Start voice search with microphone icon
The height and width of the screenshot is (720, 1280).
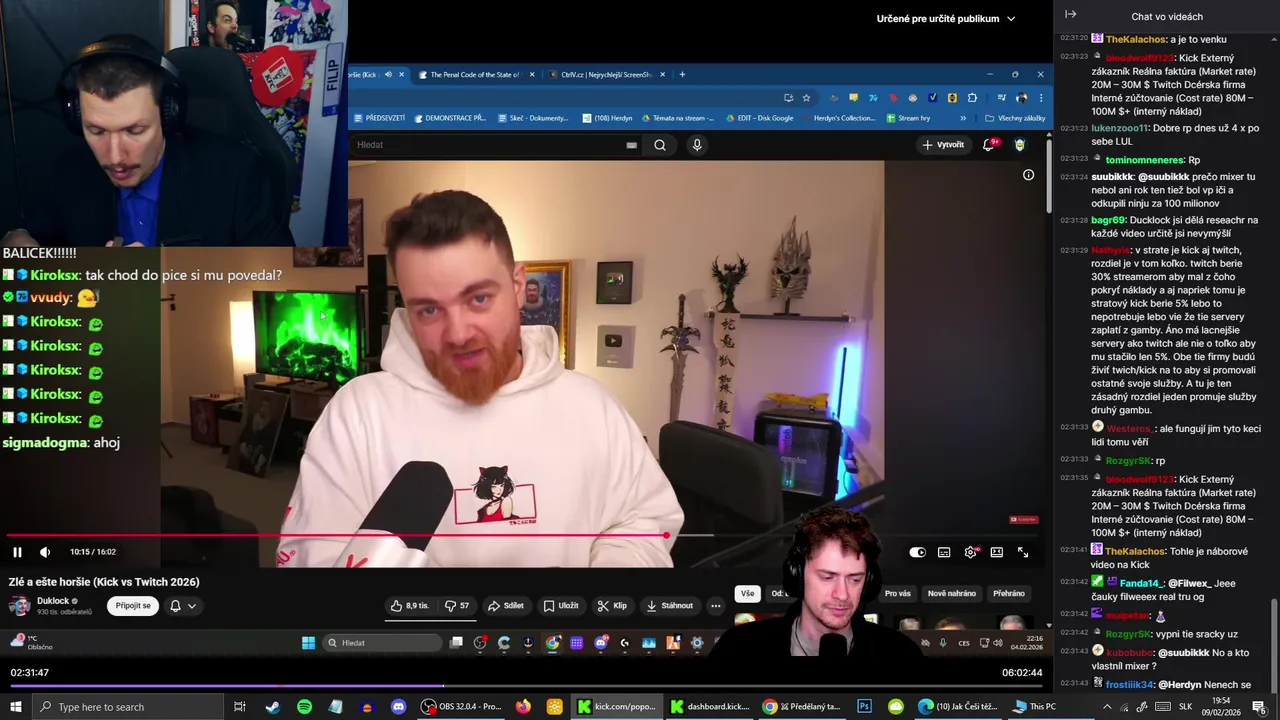(x=697, y=145)
